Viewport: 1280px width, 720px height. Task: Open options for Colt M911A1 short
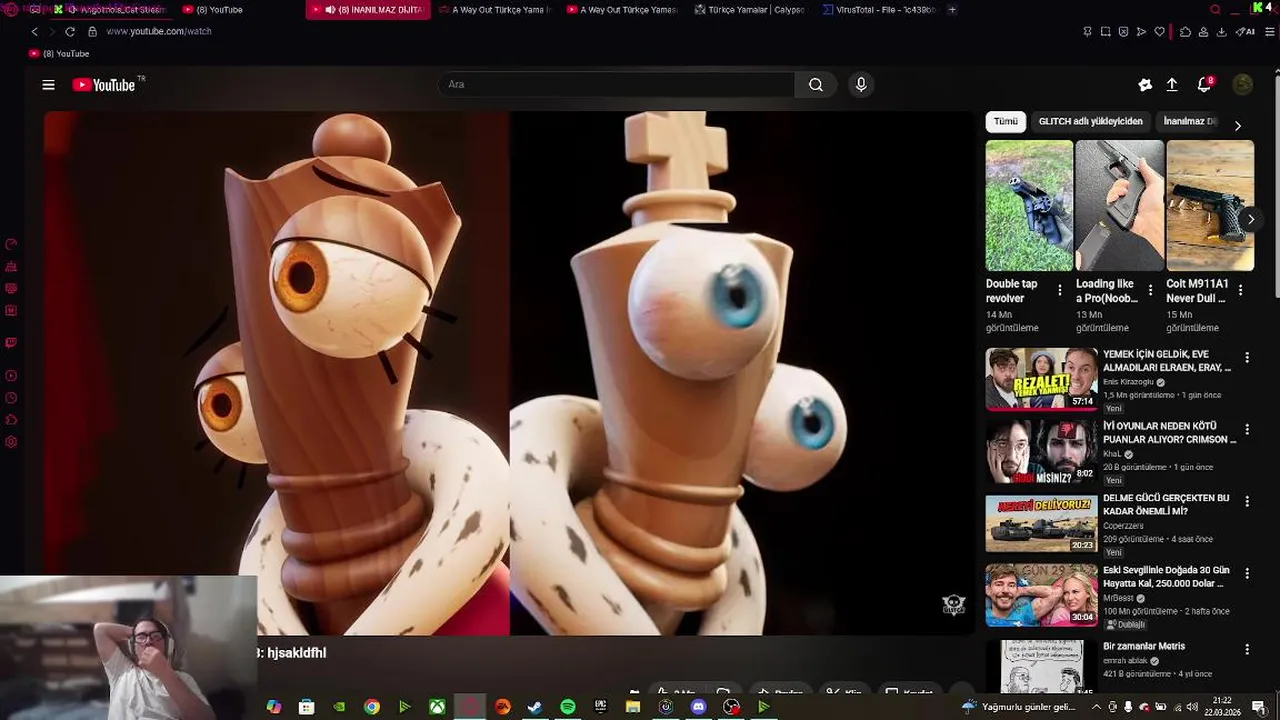[x=1240, y=291]
